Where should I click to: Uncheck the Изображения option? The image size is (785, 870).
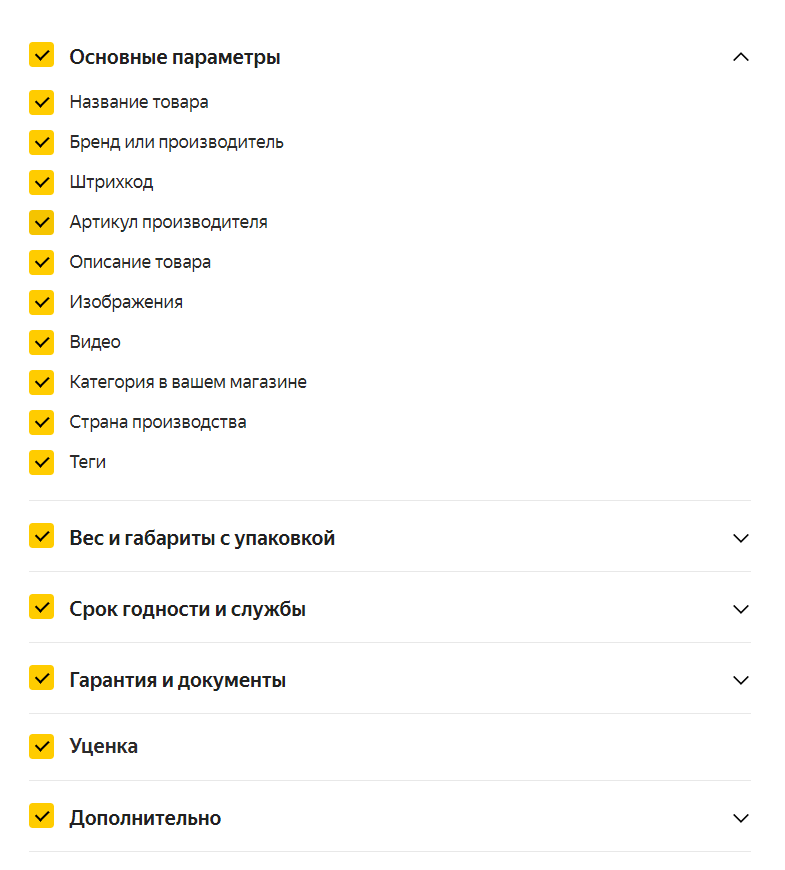click(x=41, y=302)
